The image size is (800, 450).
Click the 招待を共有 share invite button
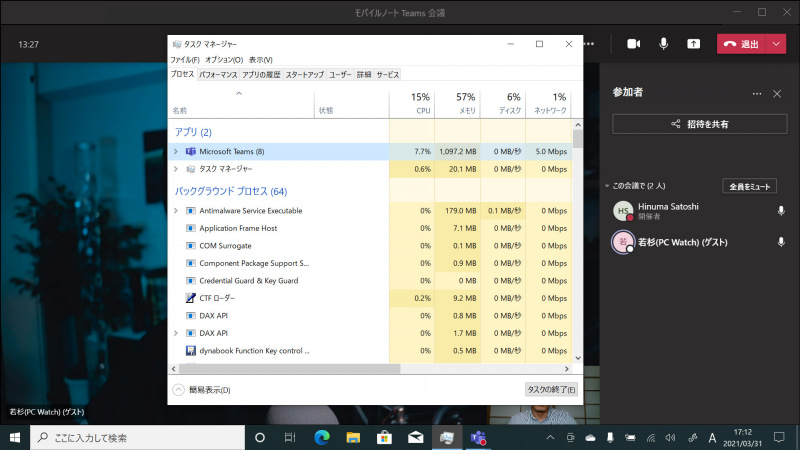[x=699, y=124]
